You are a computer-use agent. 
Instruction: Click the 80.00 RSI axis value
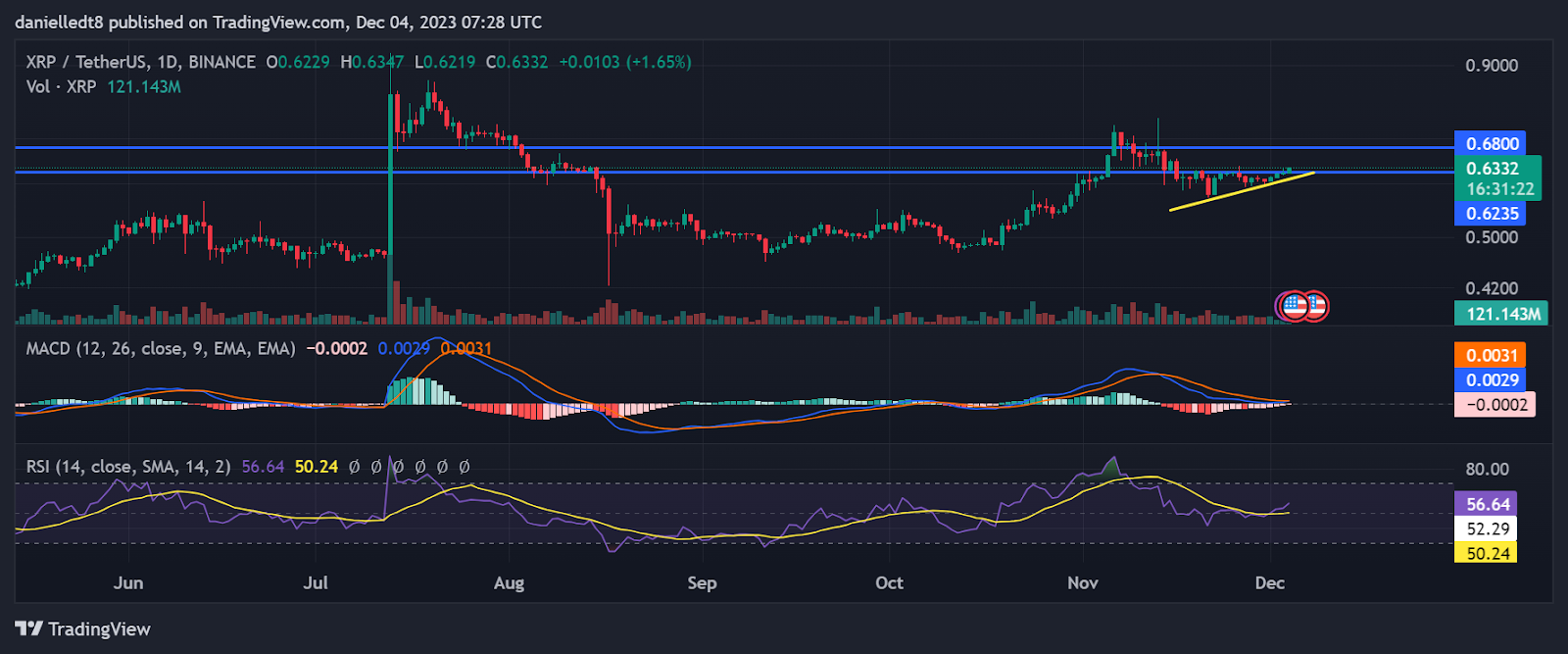1487,469
